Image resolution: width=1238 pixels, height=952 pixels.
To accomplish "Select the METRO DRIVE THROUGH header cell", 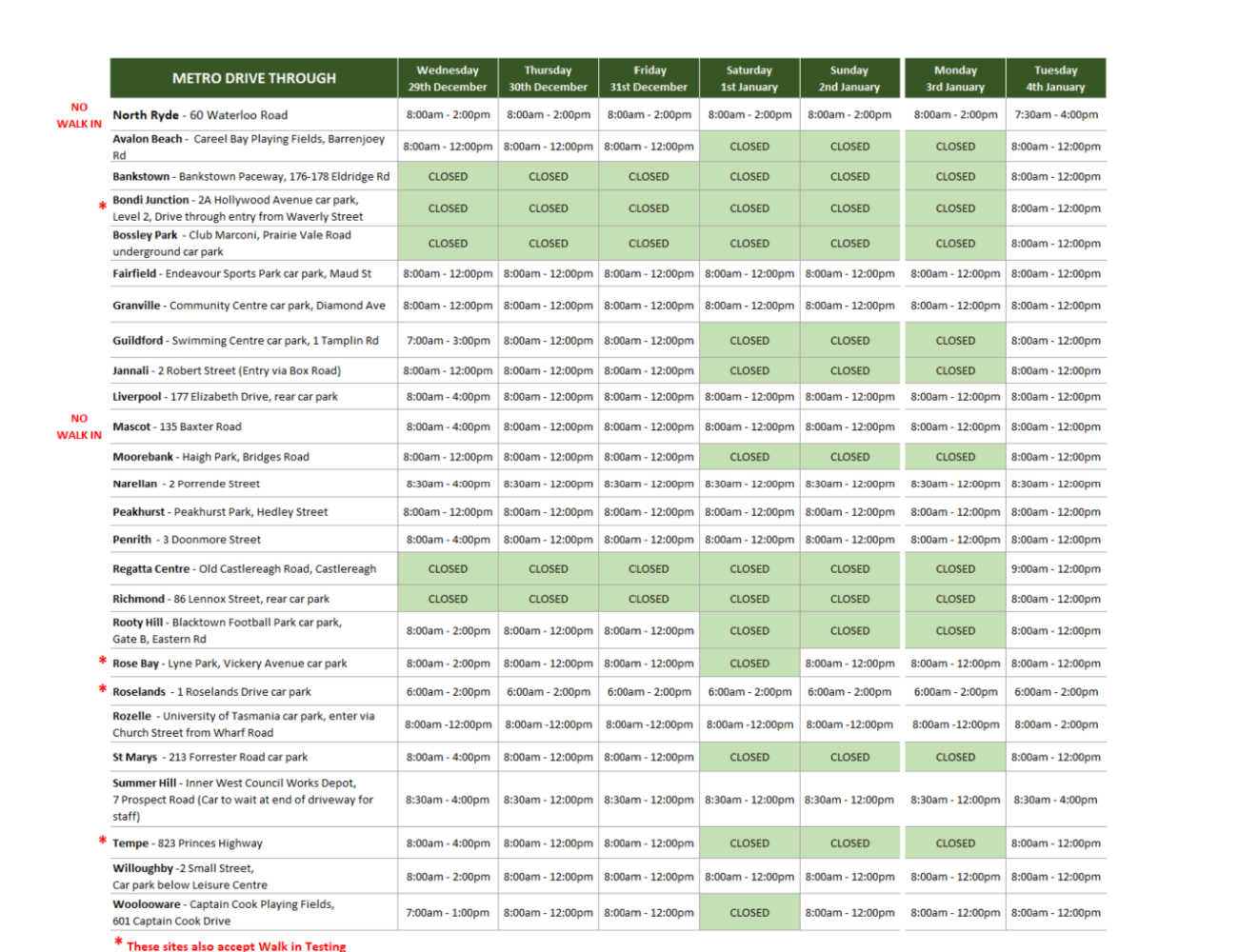I will (x=253, y=78).
